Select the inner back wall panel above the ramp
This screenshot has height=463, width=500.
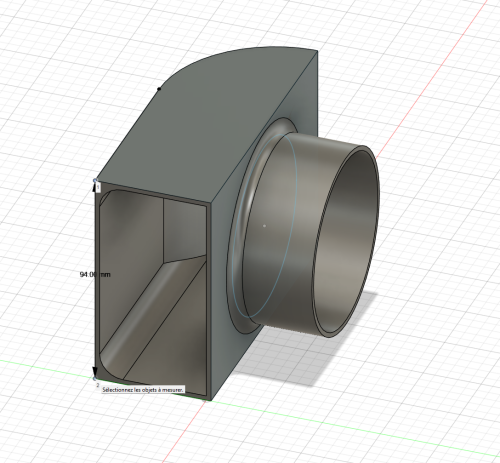[184, 230]
